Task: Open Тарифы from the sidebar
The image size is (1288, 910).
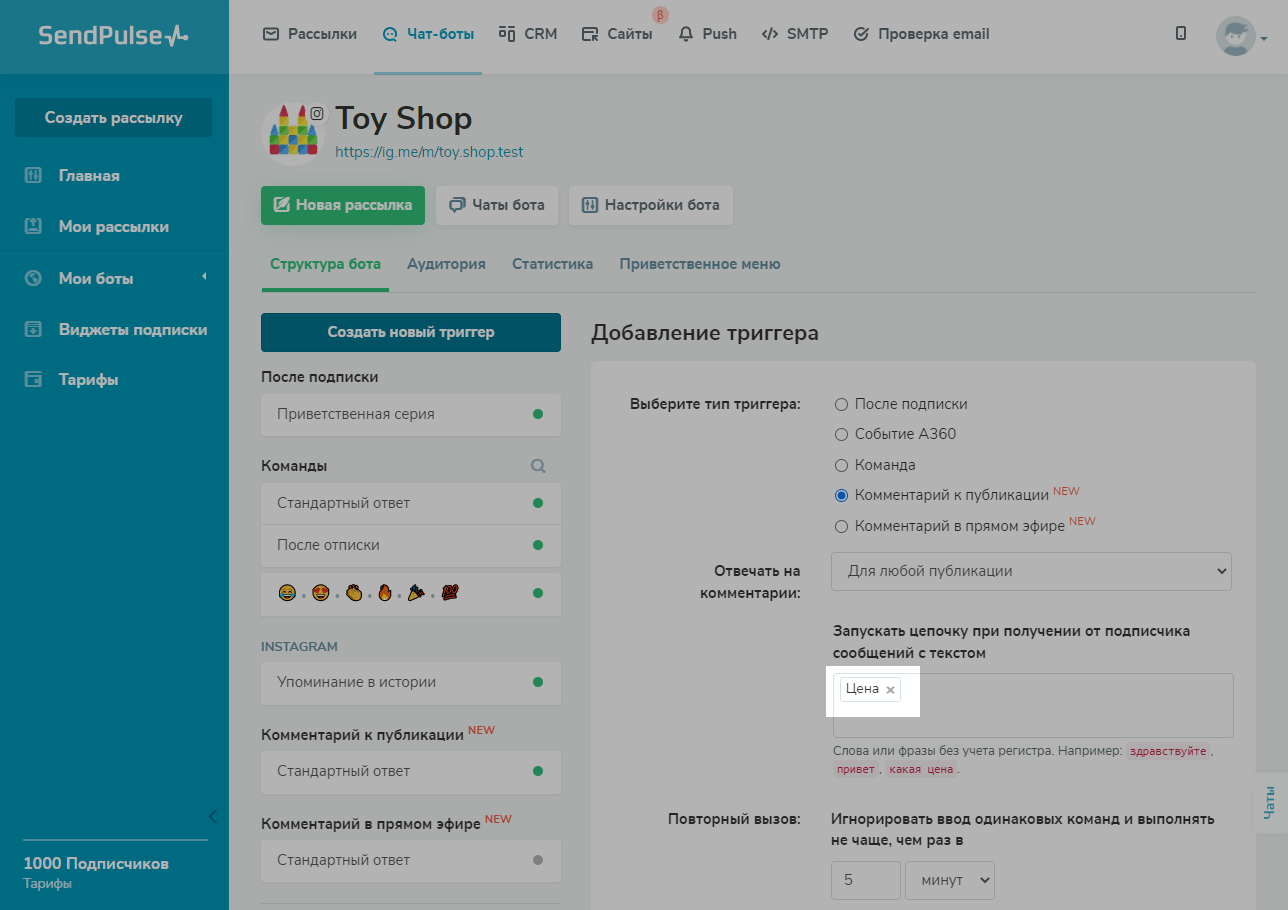Action: pyautogui.click(x=88, y=380)
